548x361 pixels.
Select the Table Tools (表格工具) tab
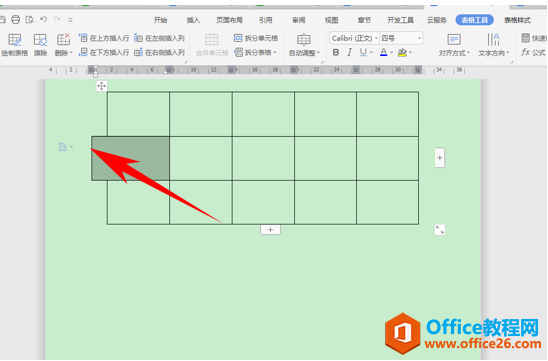click(474, 20)
